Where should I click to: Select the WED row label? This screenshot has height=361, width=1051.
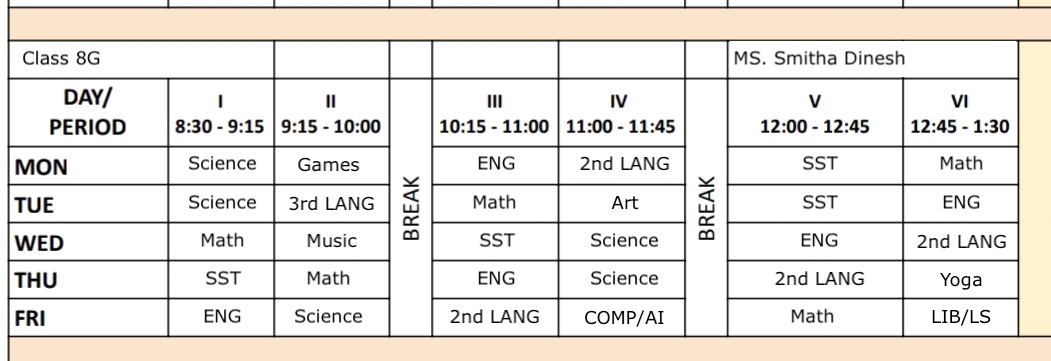[x=88, y=241]
